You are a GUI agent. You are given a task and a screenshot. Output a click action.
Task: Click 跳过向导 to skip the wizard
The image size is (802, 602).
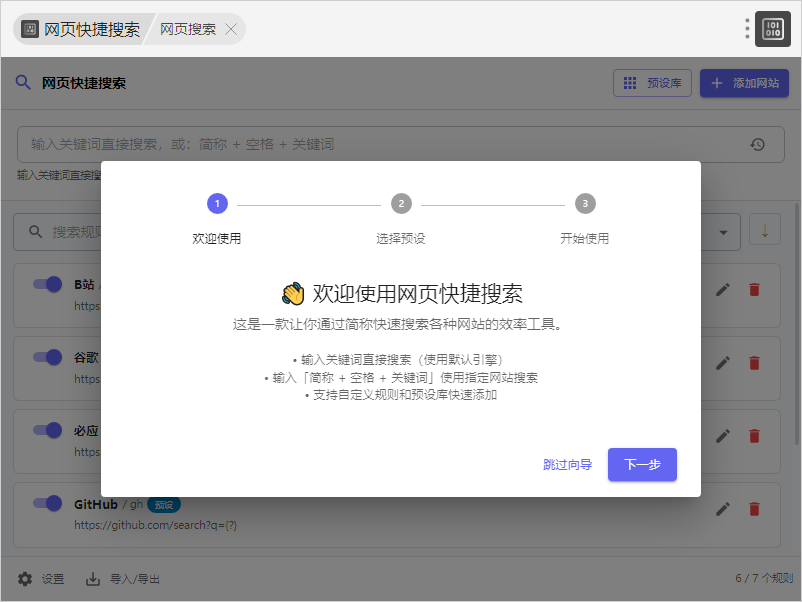pyautogui.click(x=567, y=464)
